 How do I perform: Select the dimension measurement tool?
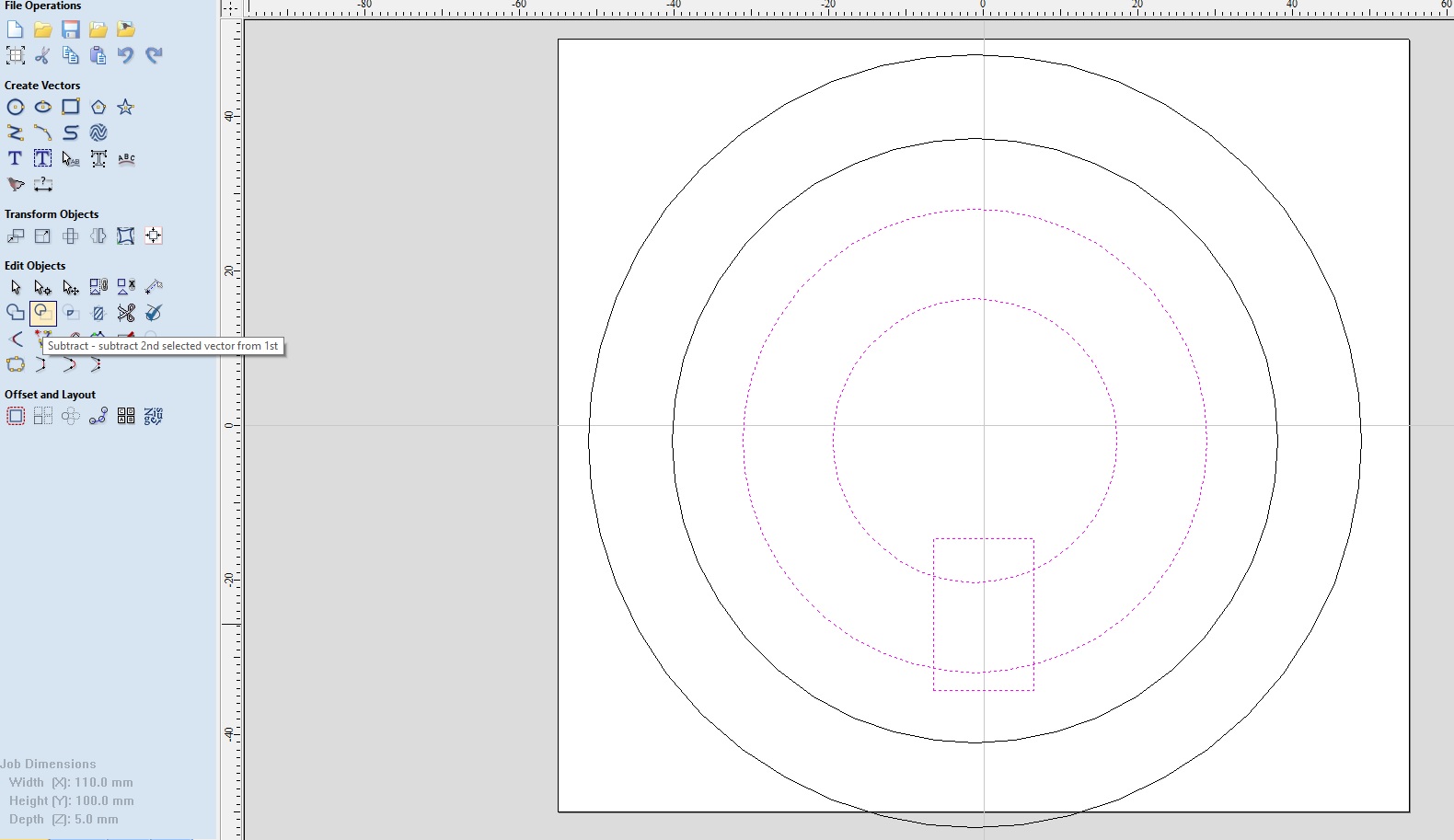[x=42, y=184]
